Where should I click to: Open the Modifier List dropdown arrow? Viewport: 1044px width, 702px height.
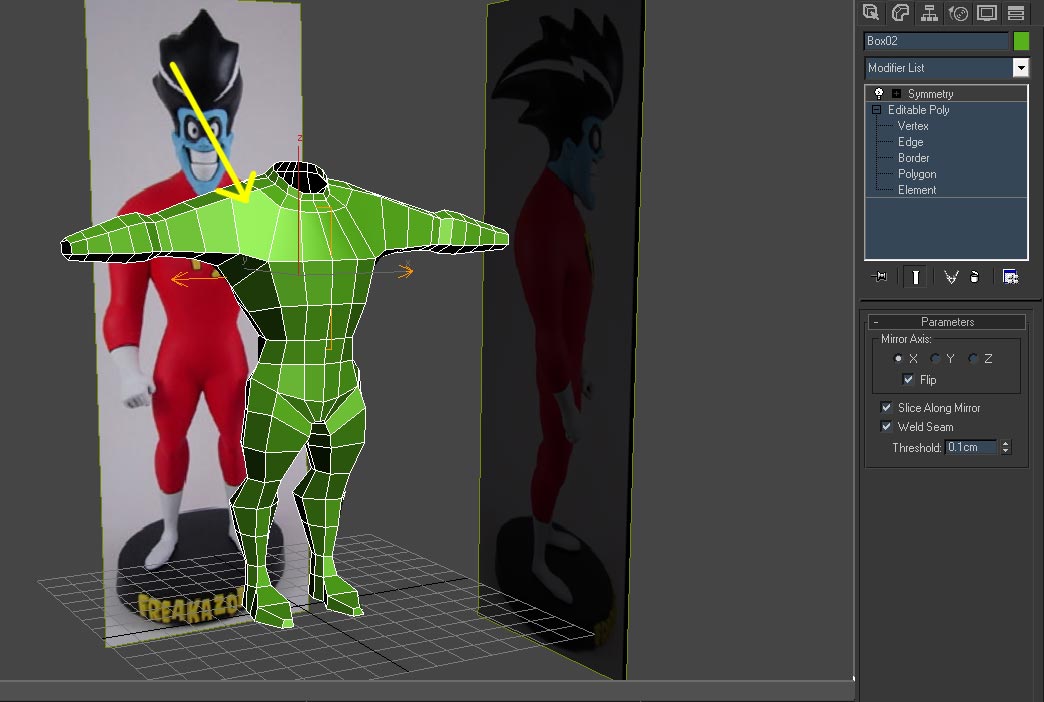(1020, 67)
